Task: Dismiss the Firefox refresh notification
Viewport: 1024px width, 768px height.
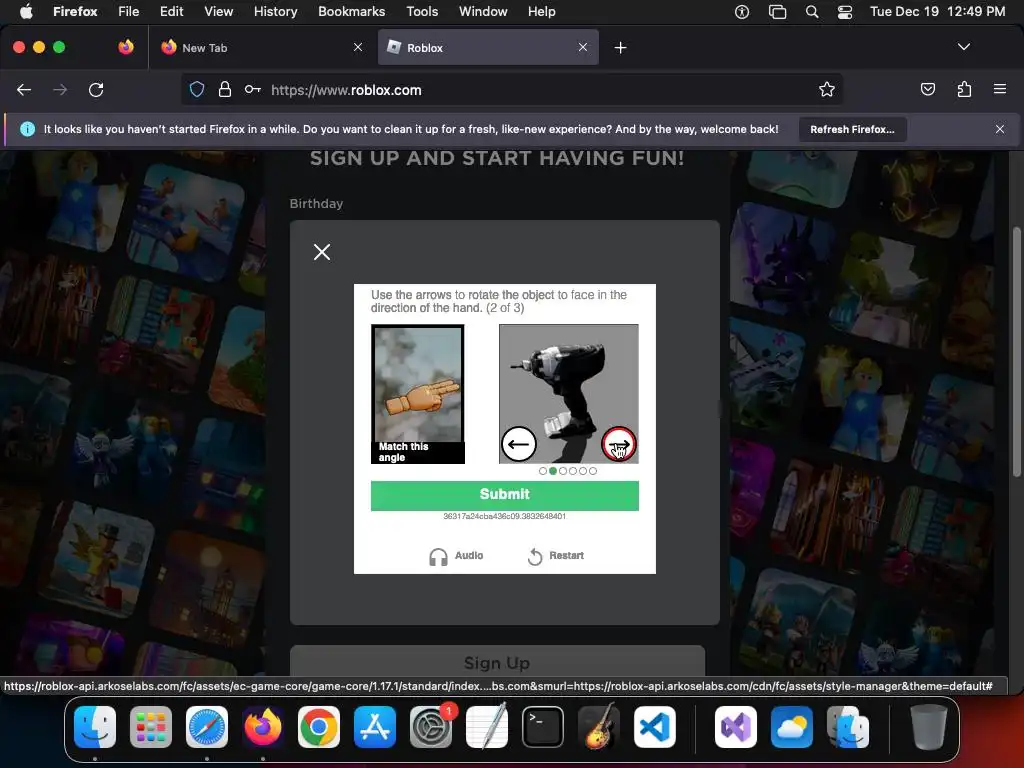Action: coord(999,129)
